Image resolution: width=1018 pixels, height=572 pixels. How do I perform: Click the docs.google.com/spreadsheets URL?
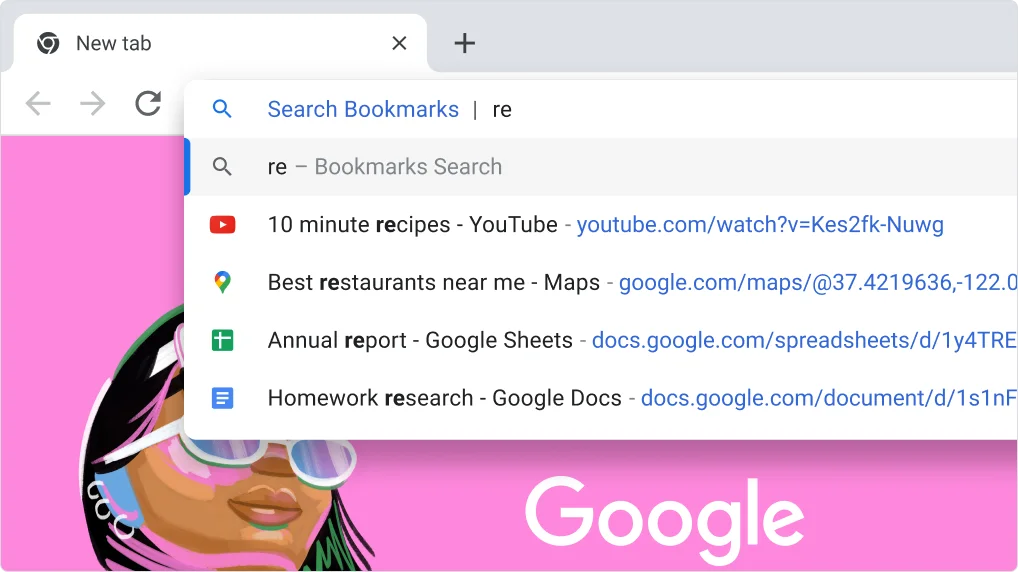click(x=804, y=340)
